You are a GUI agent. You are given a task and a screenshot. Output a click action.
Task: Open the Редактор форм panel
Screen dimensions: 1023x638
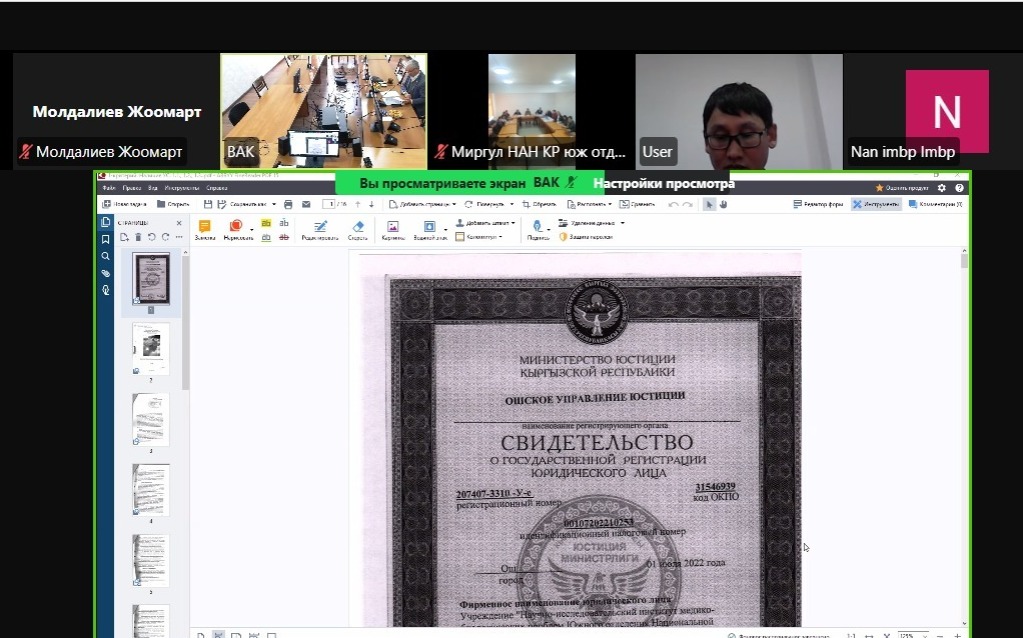[x=818, y=204]
